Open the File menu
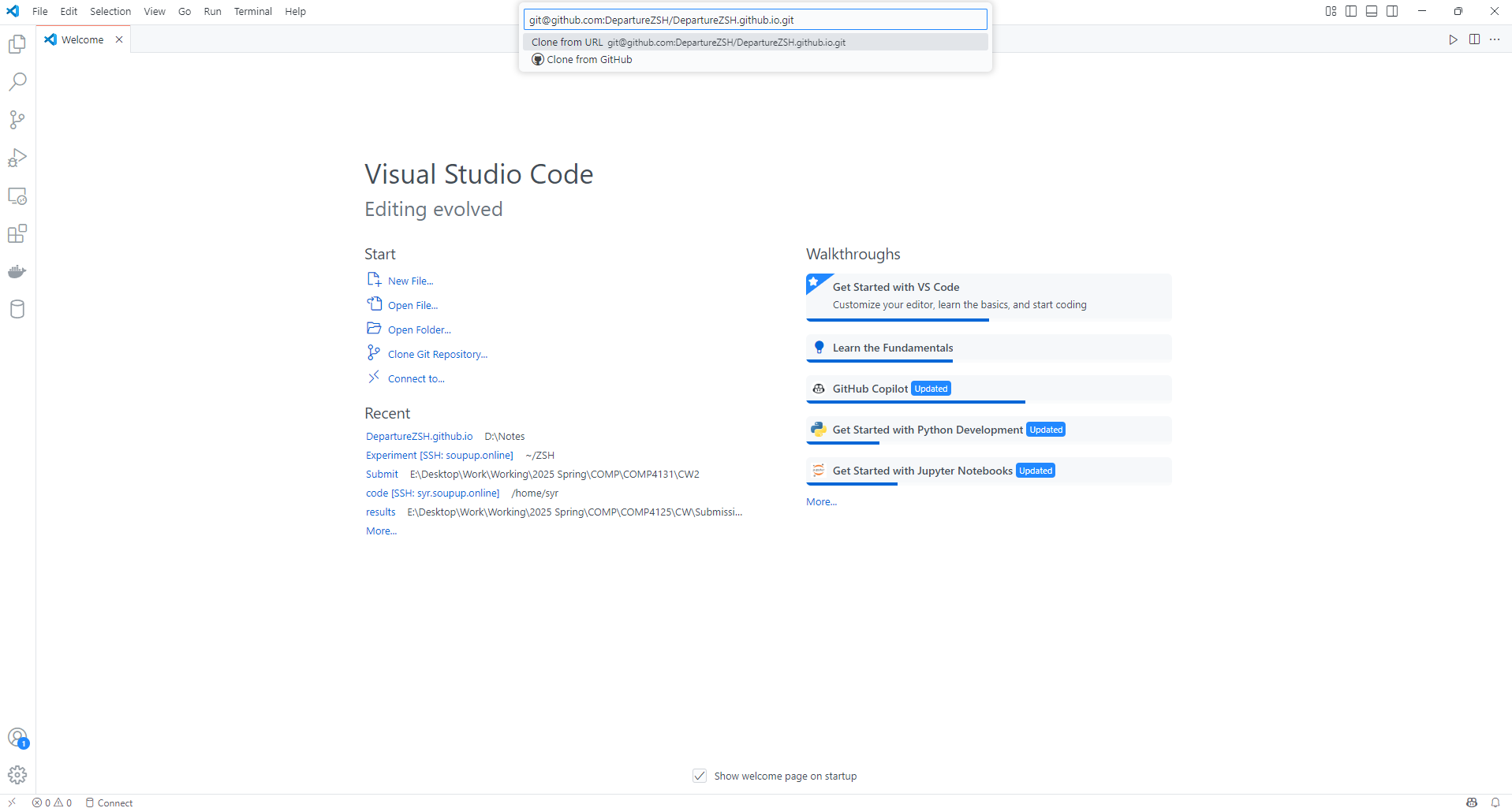This screenshot has width=1512, height=808. coord(40,11)
